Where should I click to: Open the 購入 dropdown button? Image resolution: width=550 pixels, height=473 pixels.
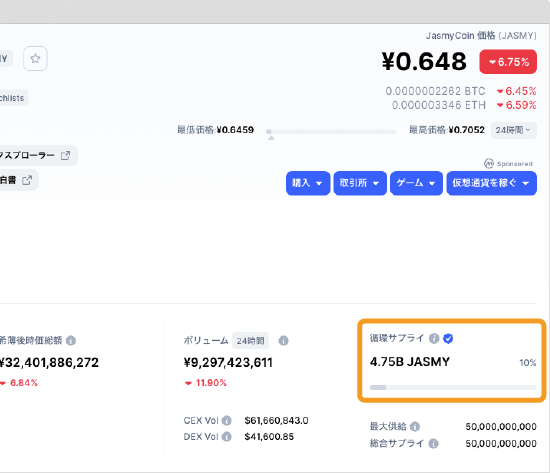(308, 183)
